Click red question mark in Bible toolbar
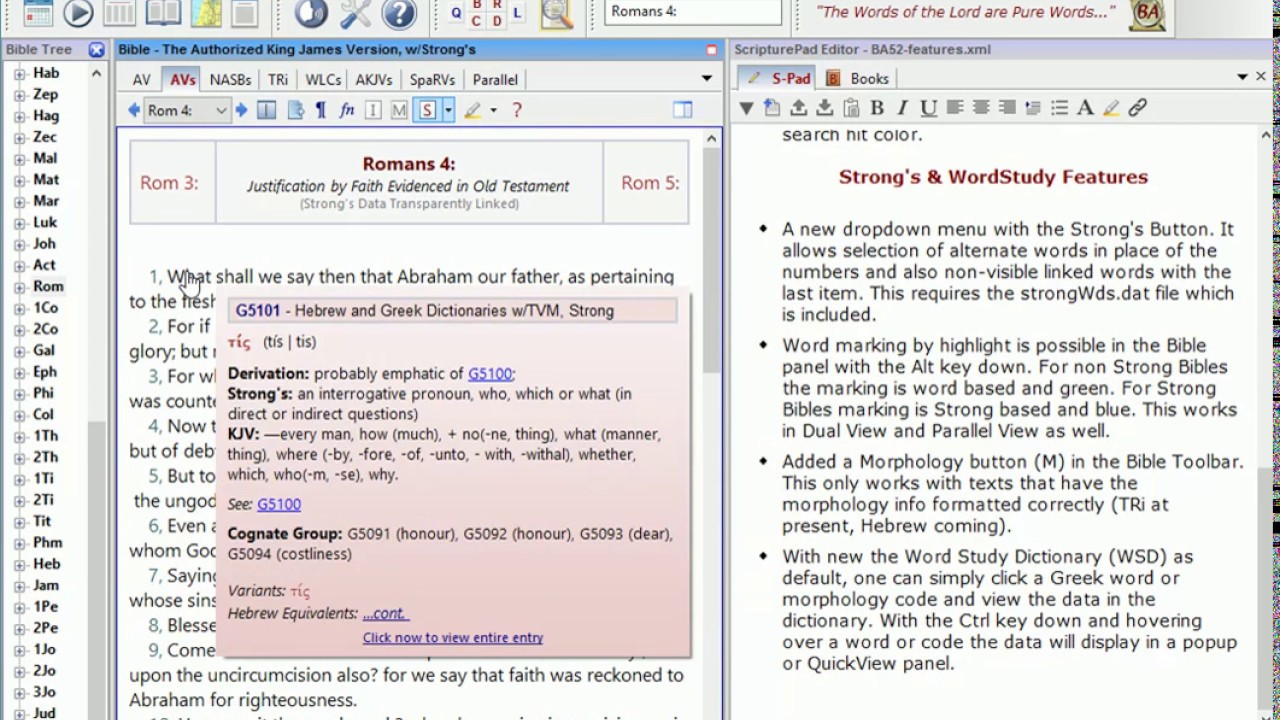Screen dimensions: 1280x720 [517, 110]
